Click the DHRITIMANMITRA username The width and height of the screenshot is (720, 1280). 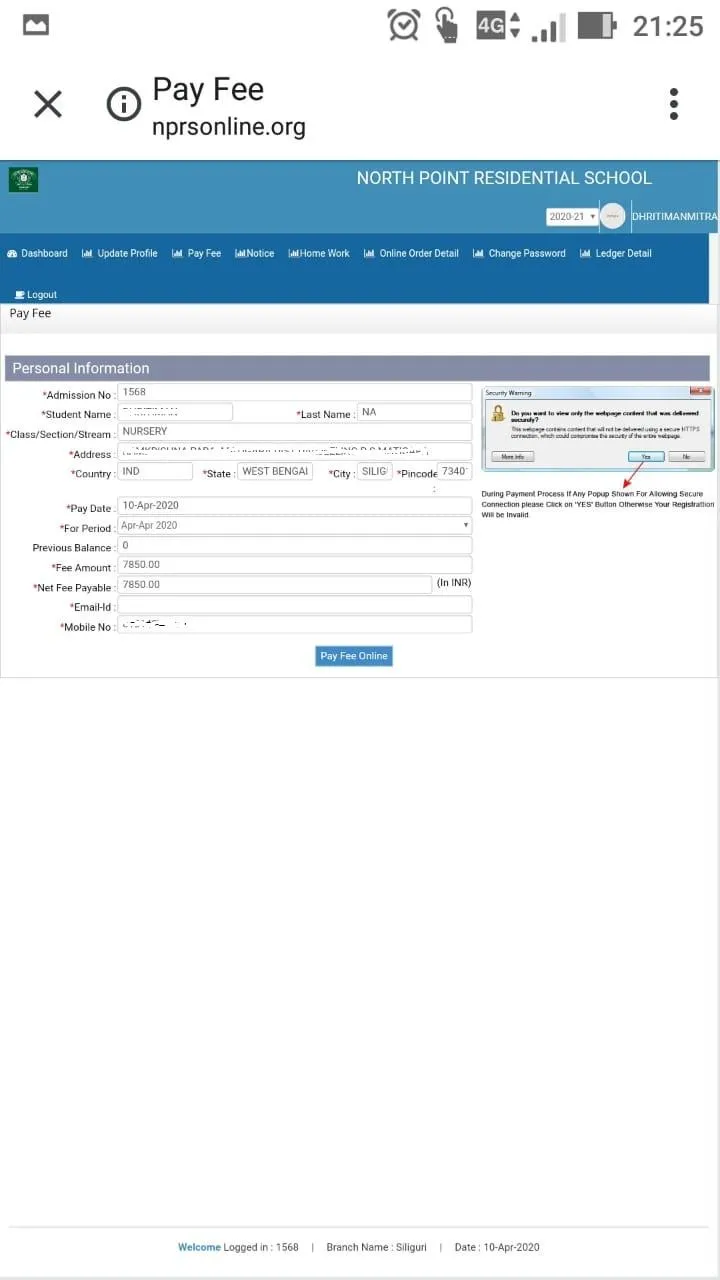click(x=674, y=216)
